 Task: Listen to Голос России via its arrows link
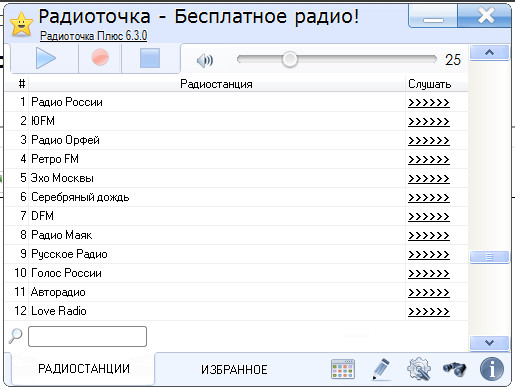pos(429,273)
